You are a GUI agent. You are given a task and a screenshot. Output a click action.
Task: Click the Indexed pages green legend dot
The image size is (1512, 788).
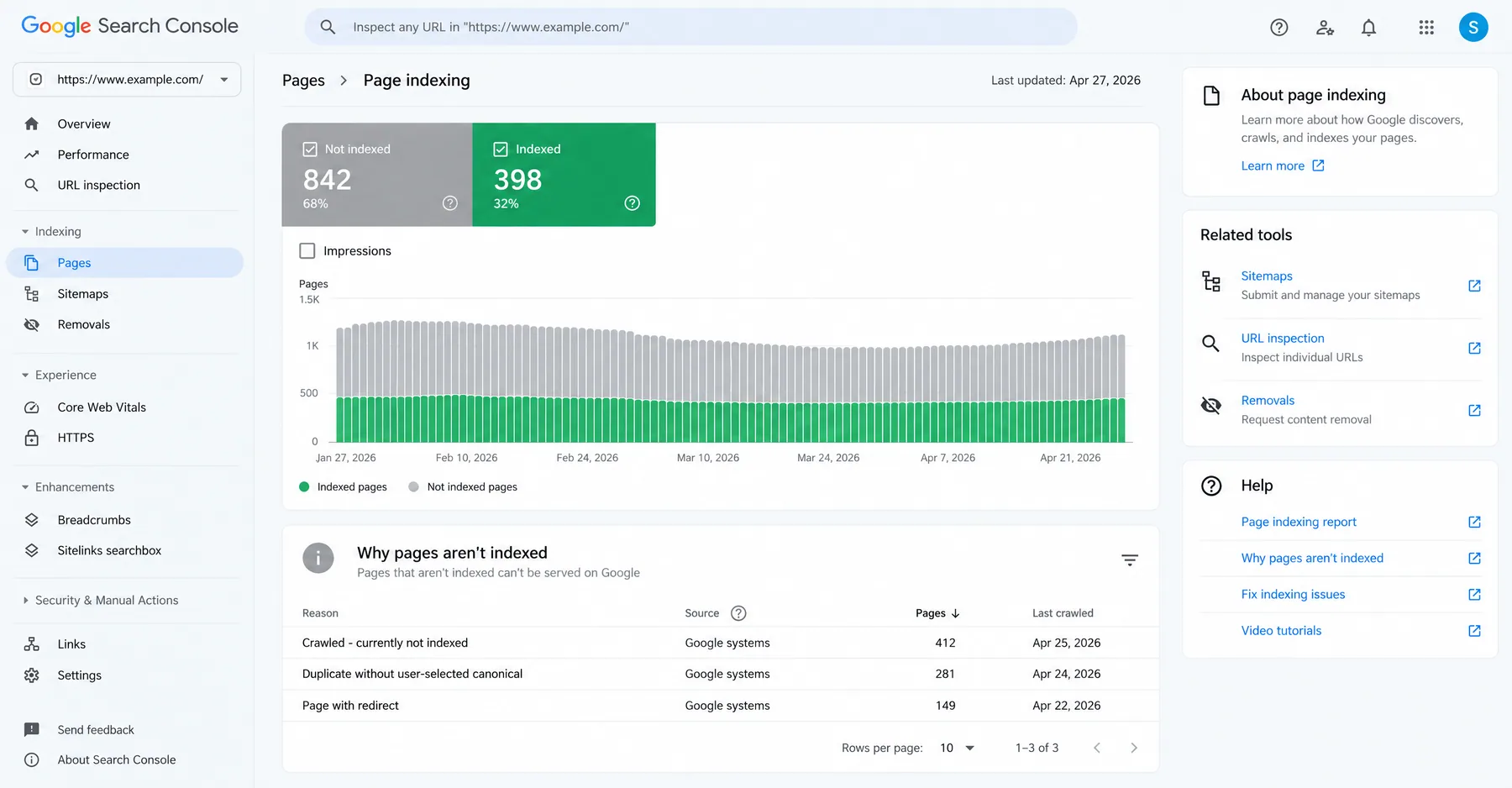tap(304, 486)
